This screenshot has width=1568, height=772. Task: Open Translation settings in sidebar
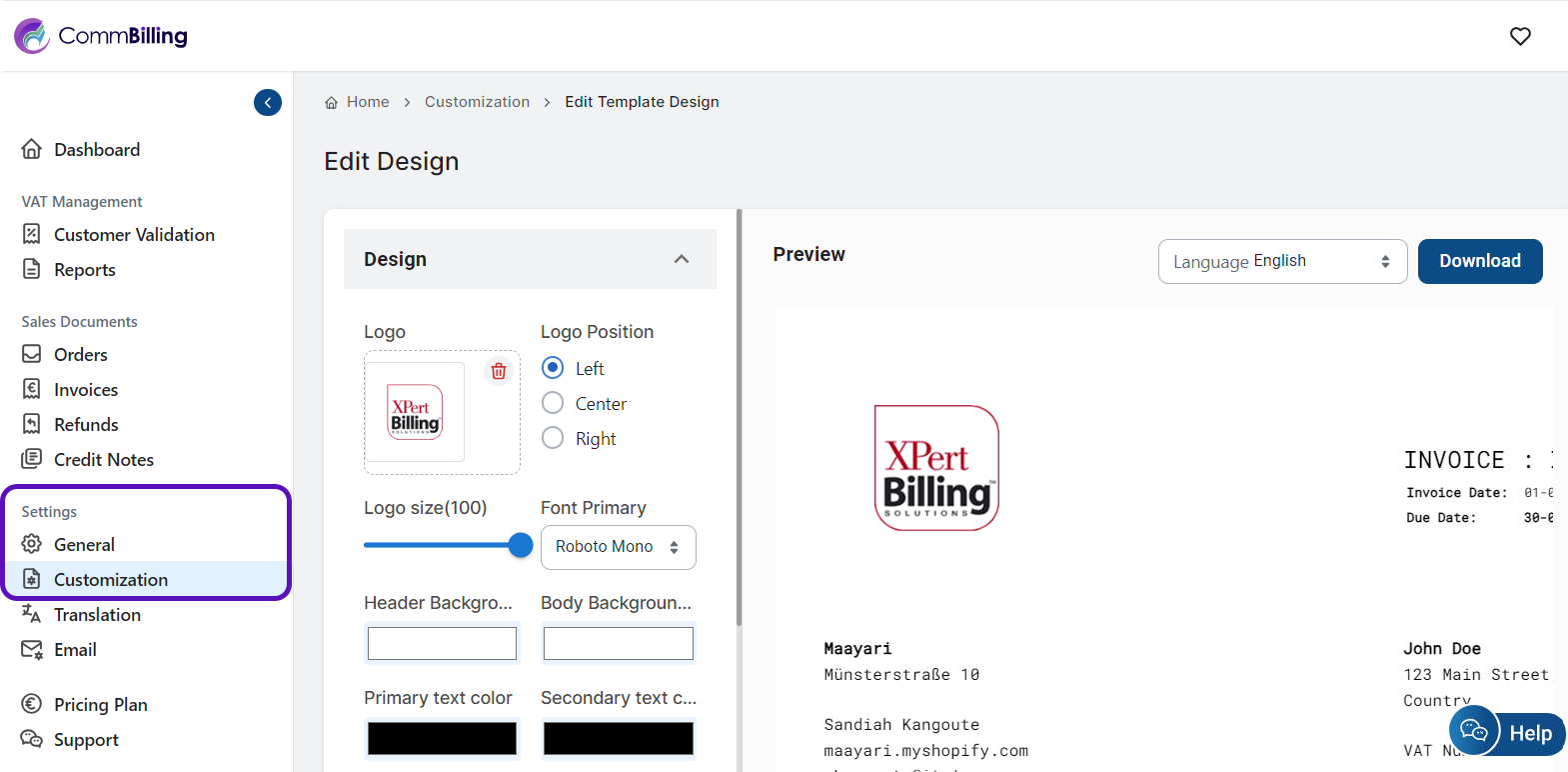pos(97,615)
